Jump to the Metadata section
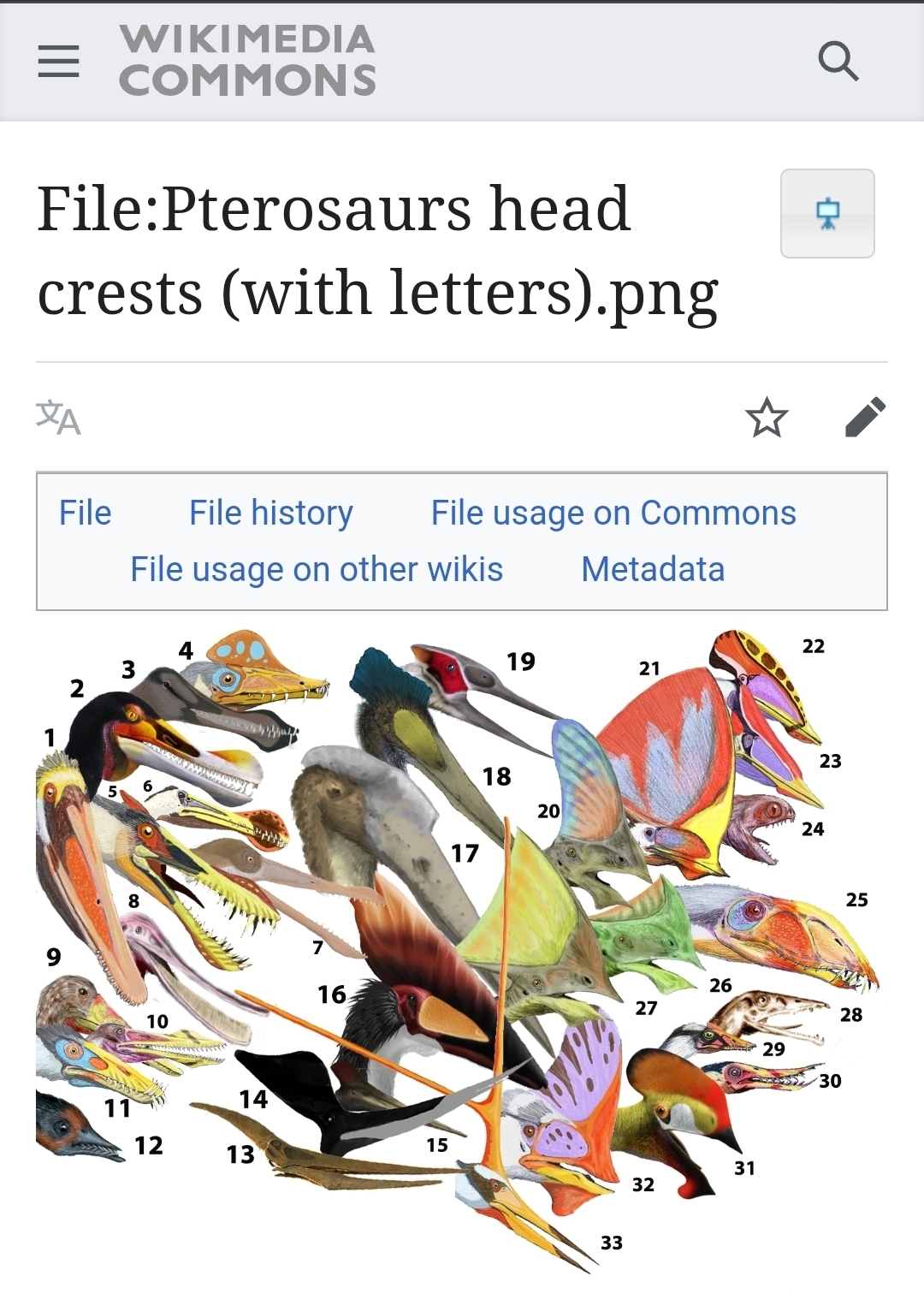Image resolution: width=924 pixels, height=1294 pixels. (653, 569)
